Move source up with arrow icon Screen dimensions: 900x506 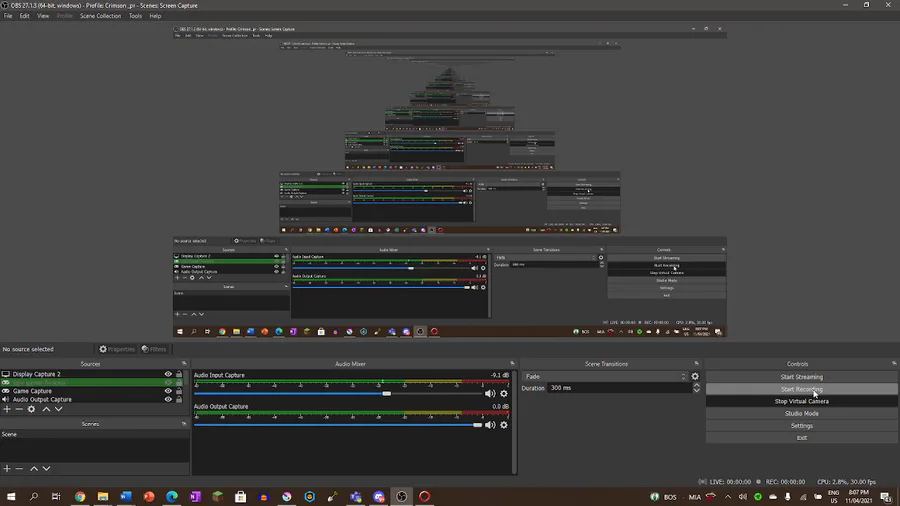pyautogui.click(x=46, y=409)
